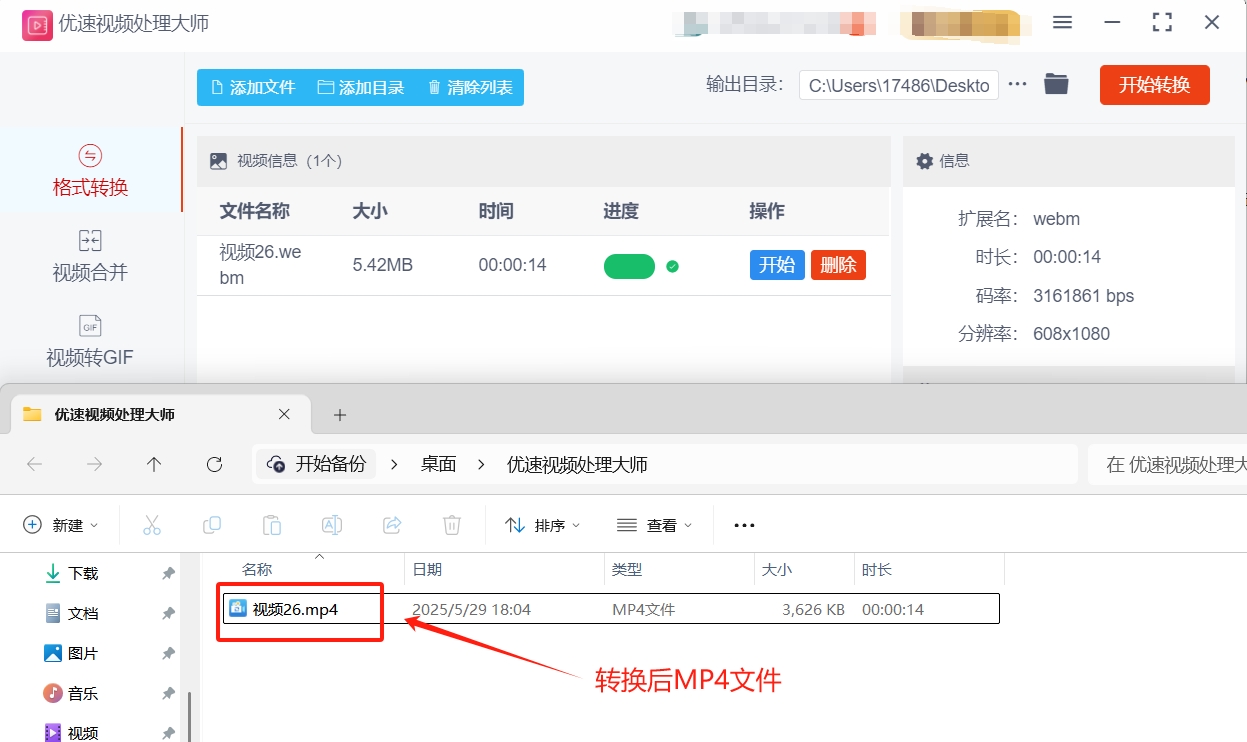Open 图片 in the Explorer sidebar

[83, 653]
